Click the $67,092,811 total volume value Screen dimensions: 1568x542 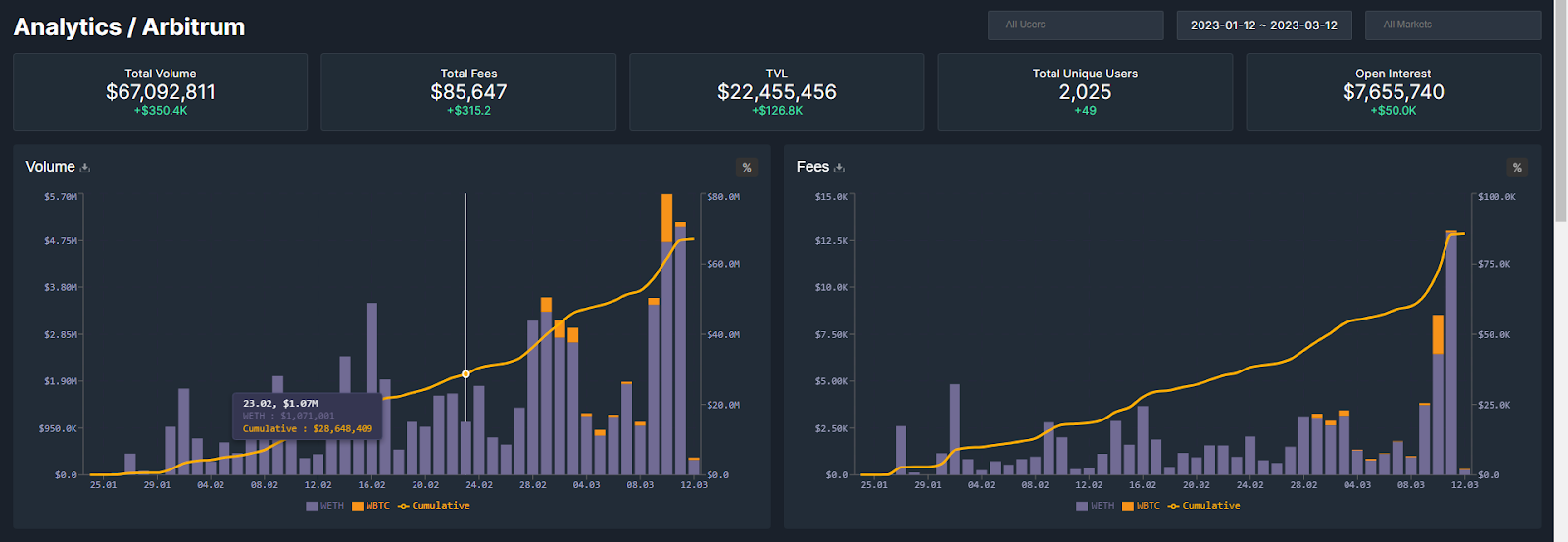point(161,92)
